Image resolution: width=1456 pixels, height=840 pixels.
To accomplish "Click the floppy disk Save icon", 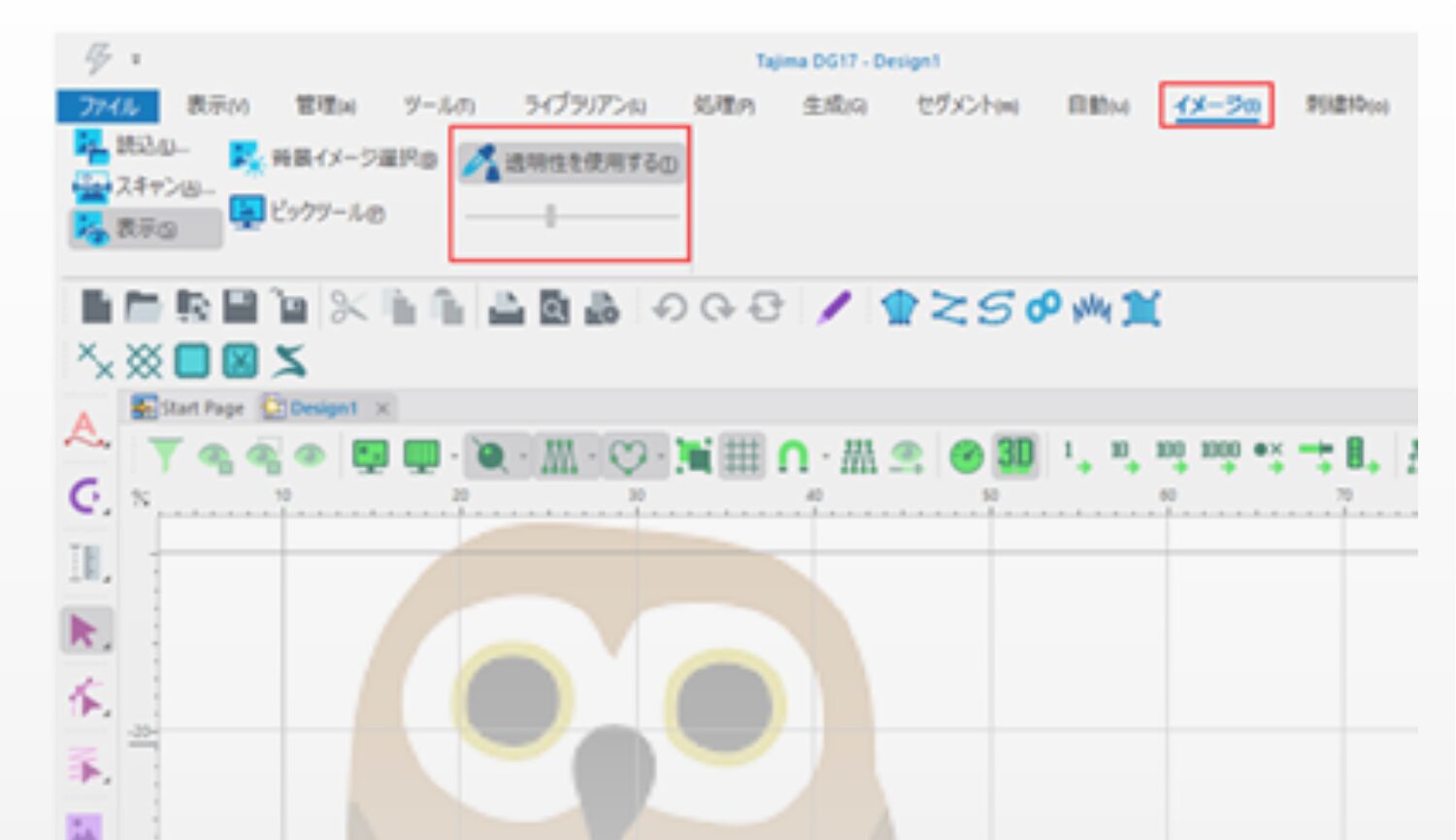I will coord(240,308).
